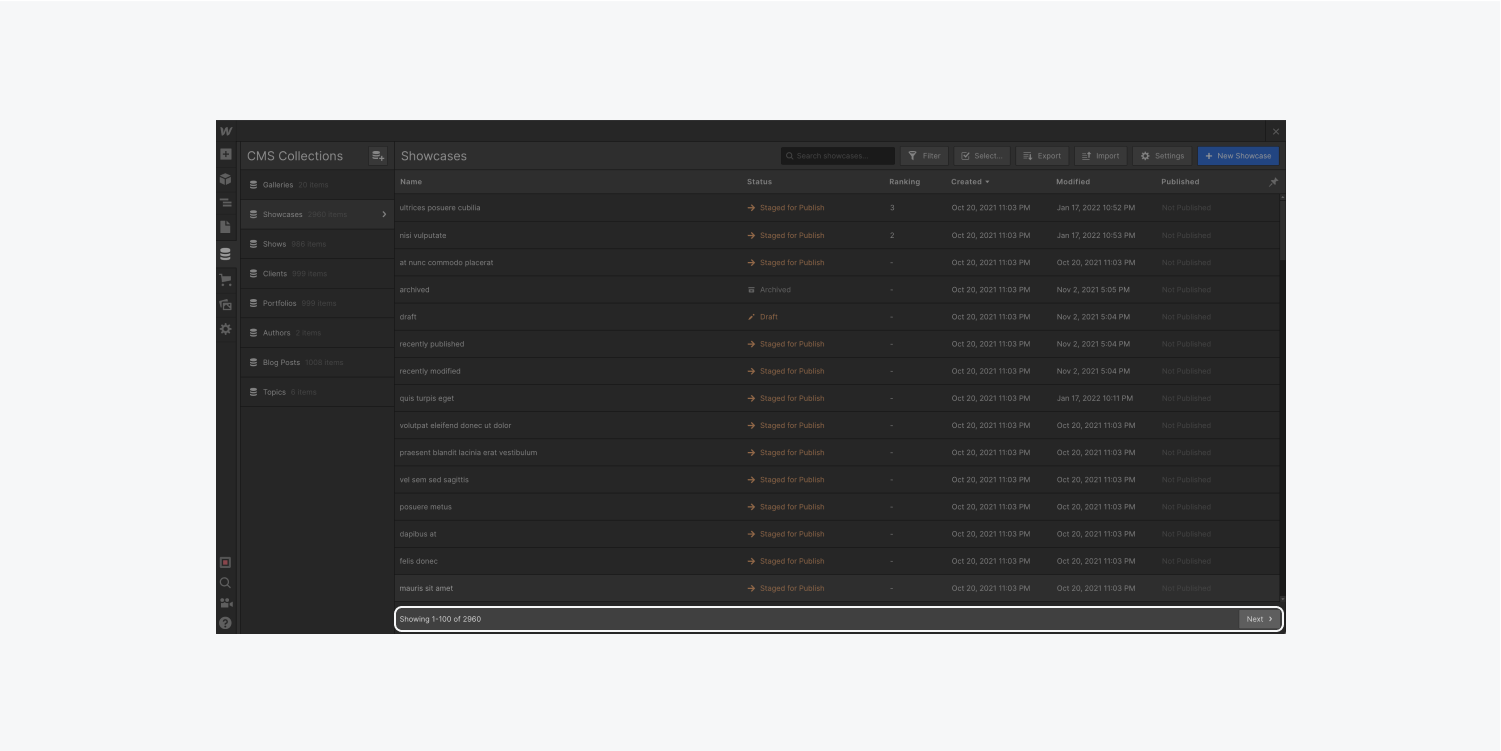Open item 'recently modified'

pos(837,371)
